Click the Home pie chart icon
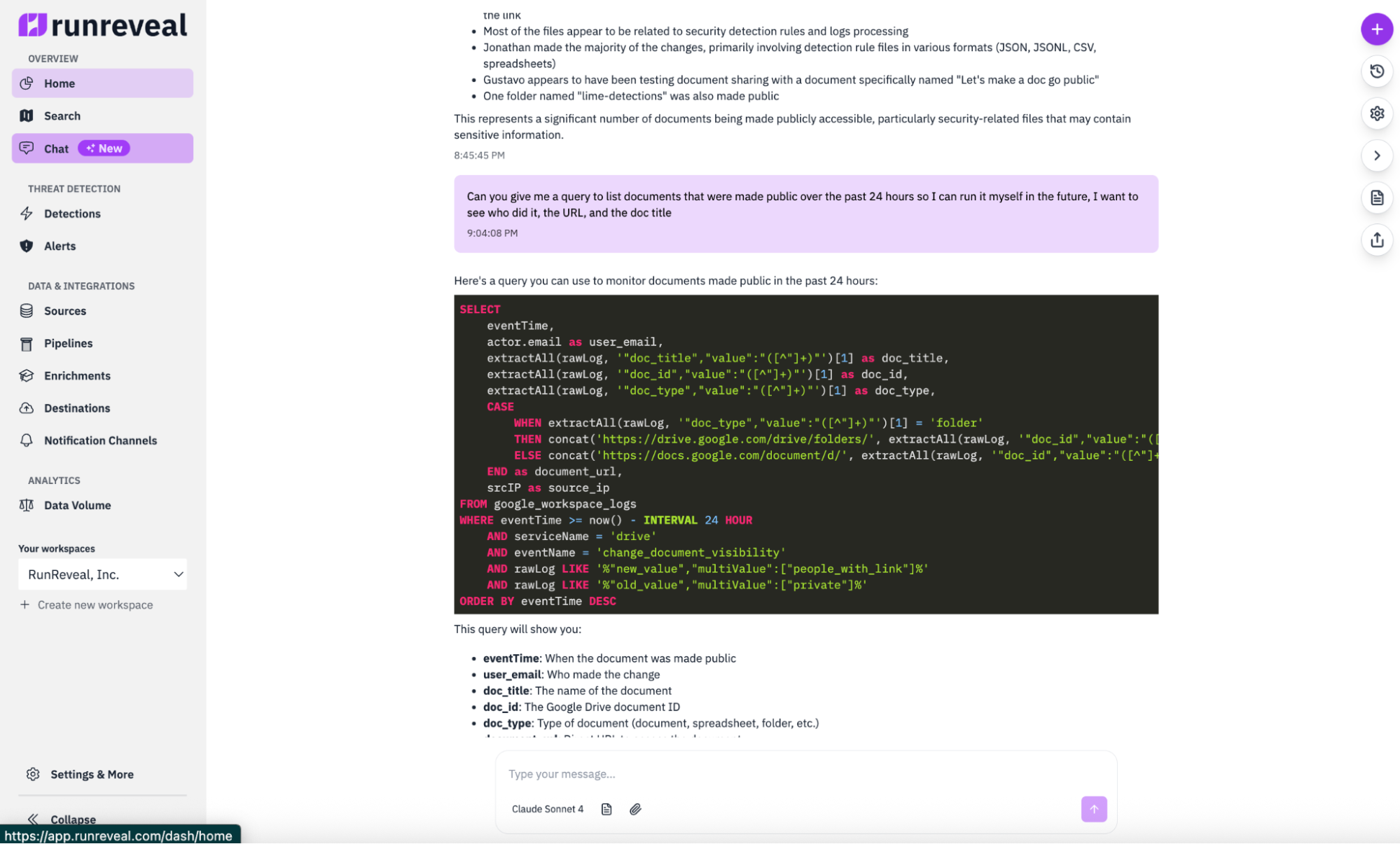Image resolution: width=1400 pixels, height=844 pixels. pos(27,83)
